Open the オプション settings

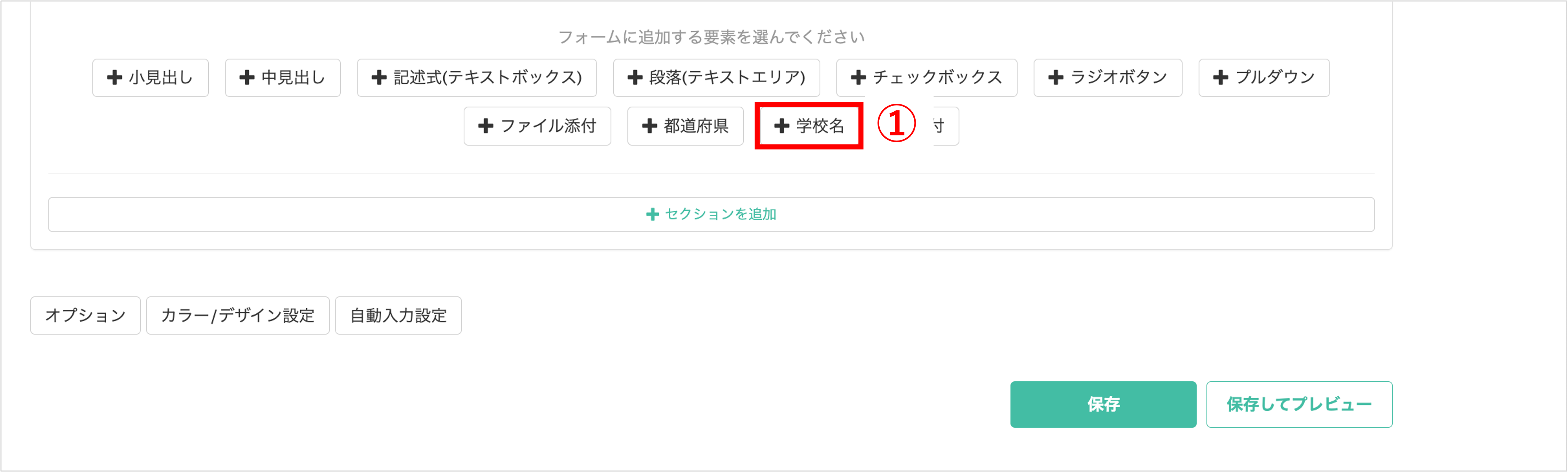click(x=85, y=316)
